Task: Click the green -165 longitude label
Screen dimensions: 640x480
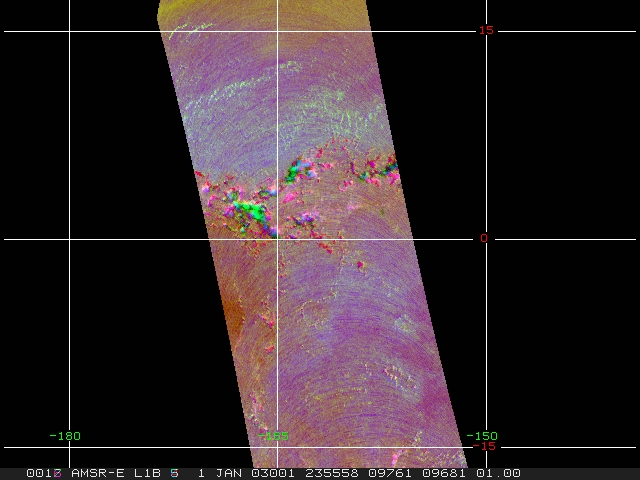Action: click(x=273, y=435)
